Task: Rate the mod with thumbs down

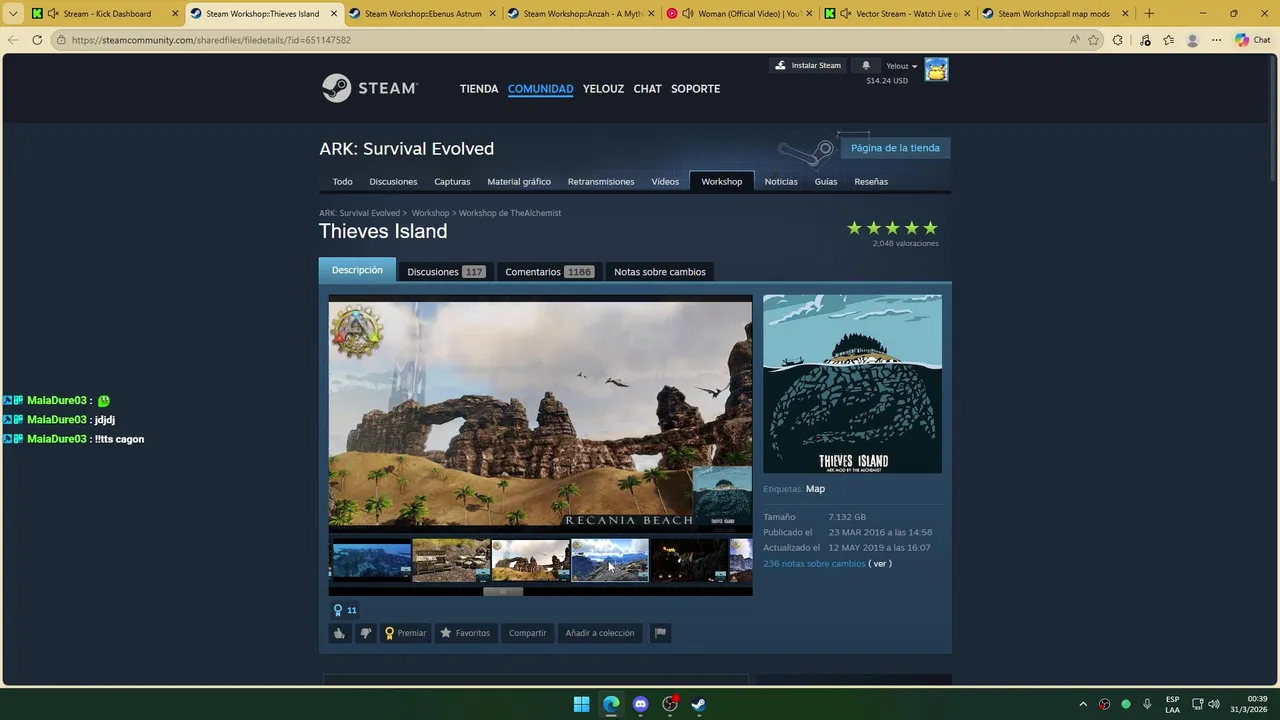Action: pyautogui.click(x=365, y=633)
